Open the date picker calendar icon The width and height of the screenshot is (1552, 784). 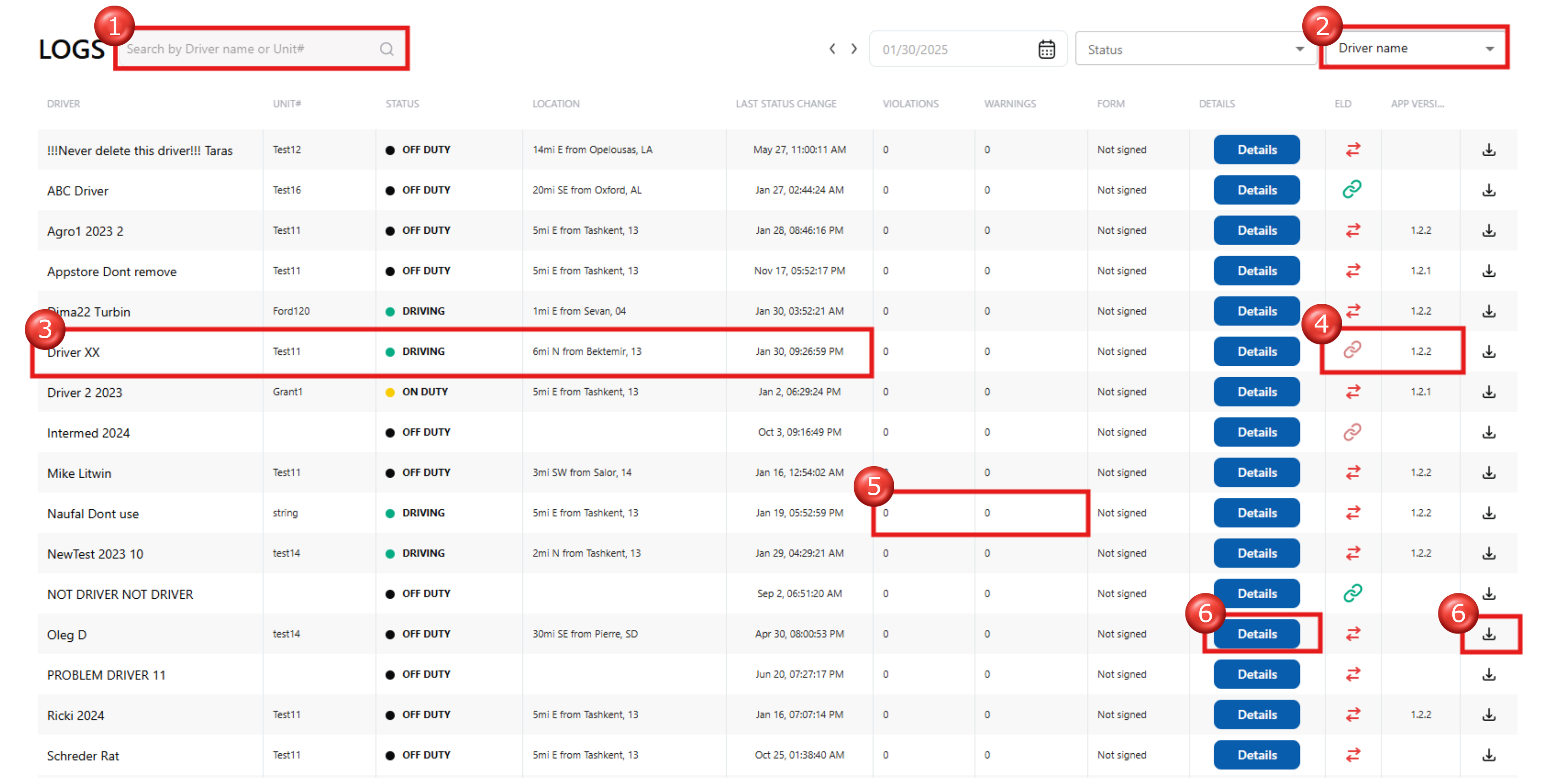coord(1046,50)
